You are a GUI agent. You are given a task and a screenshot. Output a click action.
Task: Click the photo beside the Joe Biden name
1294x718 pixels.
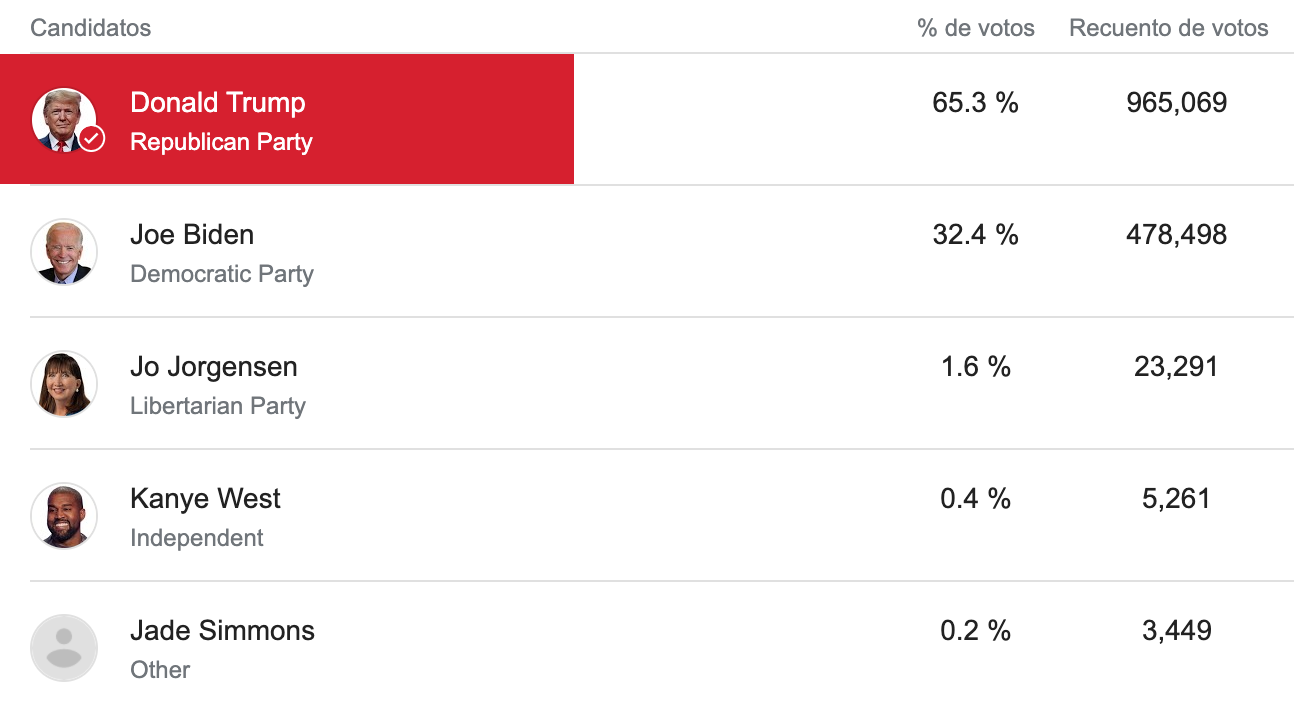pos(64,251)
